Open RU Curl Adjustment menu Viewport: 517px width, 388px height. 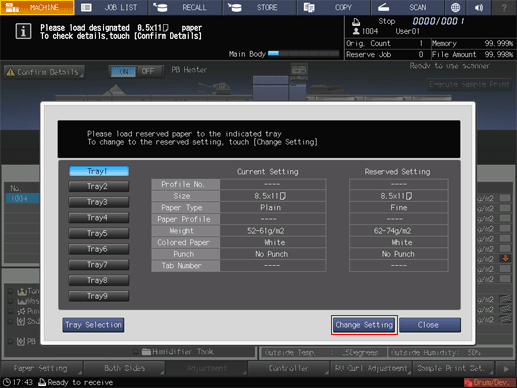pyautogui.click(x=371, y=368)
